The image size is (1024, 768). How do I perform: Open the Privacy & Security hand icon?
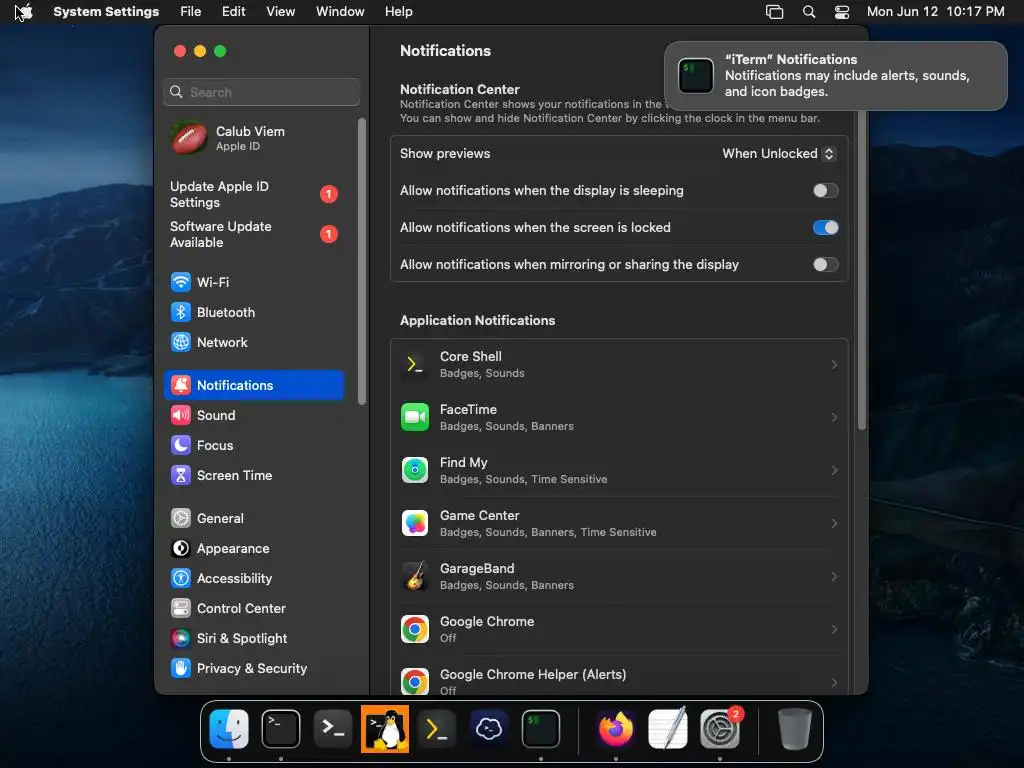click(x=181, y=669)
